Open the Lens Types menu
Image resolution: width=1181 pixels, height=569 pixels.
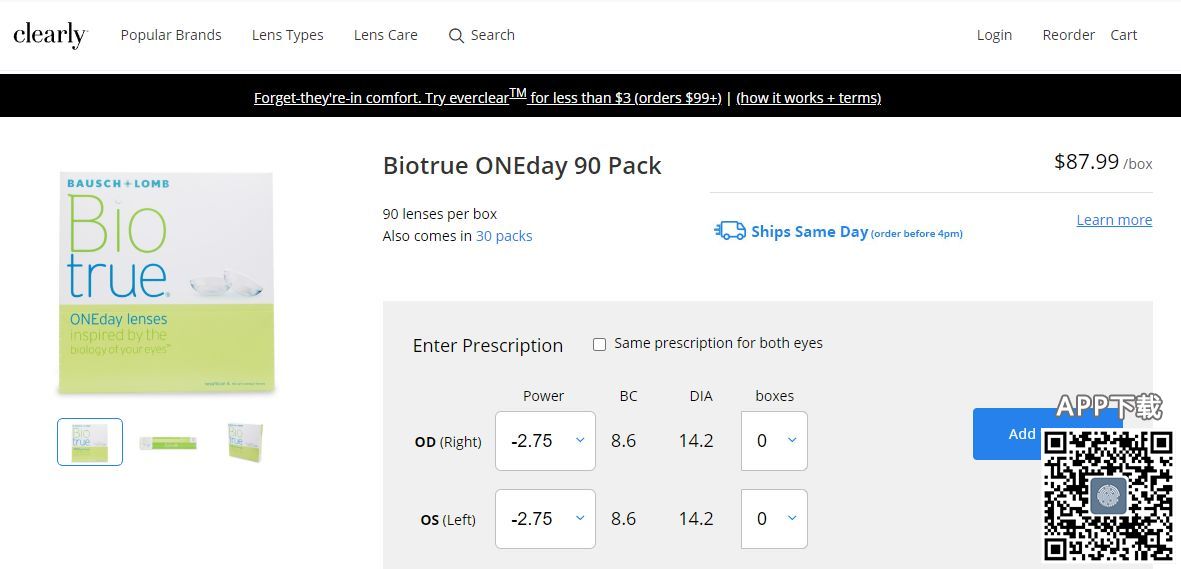(288, 35)
